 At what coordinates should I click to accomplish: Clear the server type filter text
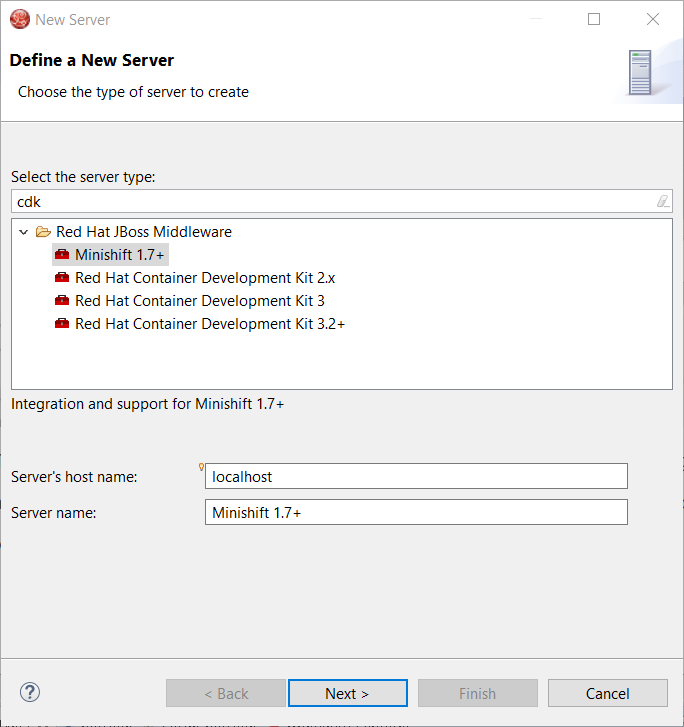662,201
